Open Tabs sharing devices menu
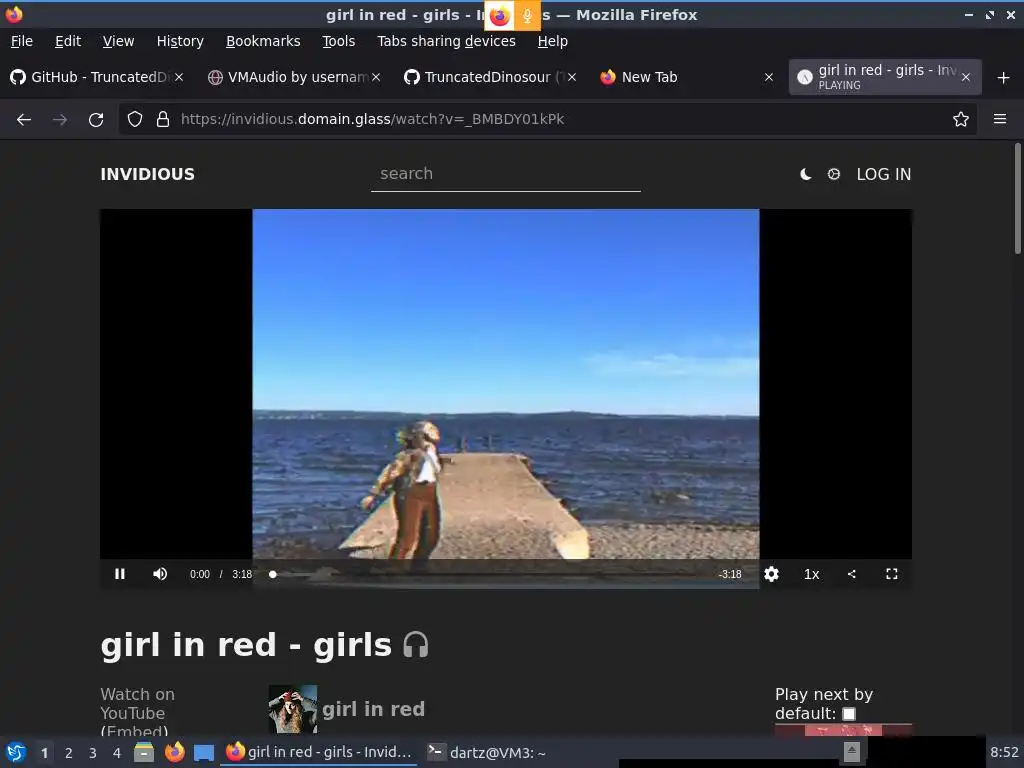This screenshot has height=768, width=1024. tap(447, 41)
